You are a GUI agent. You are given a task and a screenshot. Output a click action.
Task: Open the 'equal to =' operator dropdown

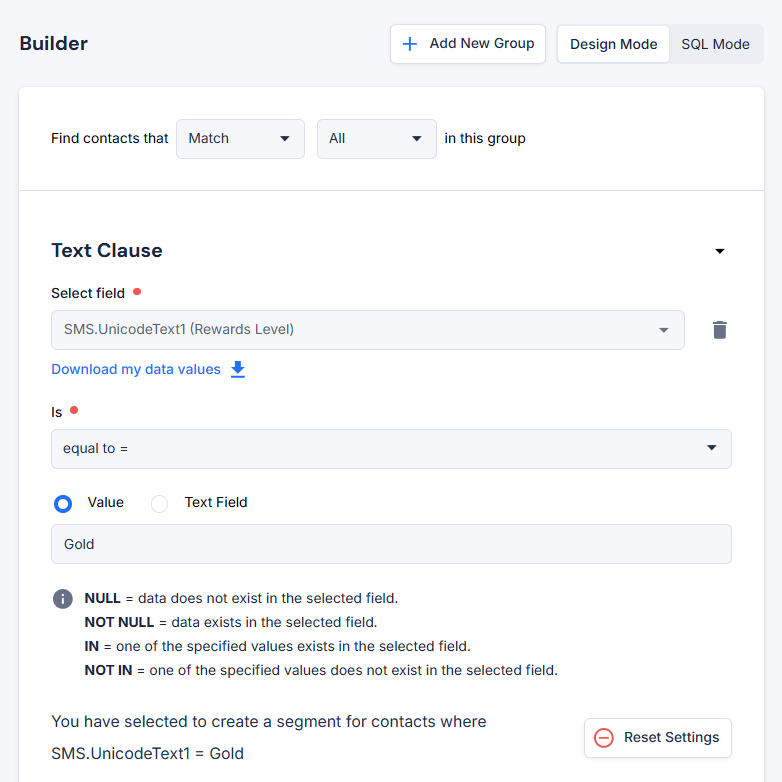coord(391,449)
